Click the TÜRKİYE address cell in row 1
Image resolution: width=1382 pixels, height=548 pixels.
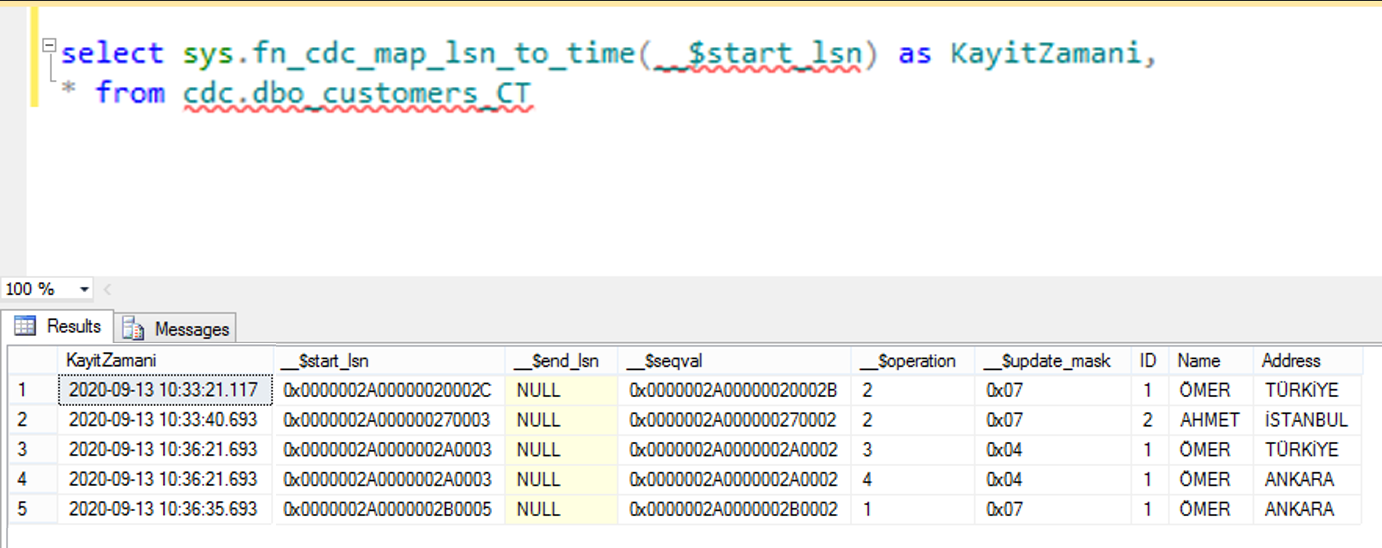pyautogui.click(x=1308, y=390)
